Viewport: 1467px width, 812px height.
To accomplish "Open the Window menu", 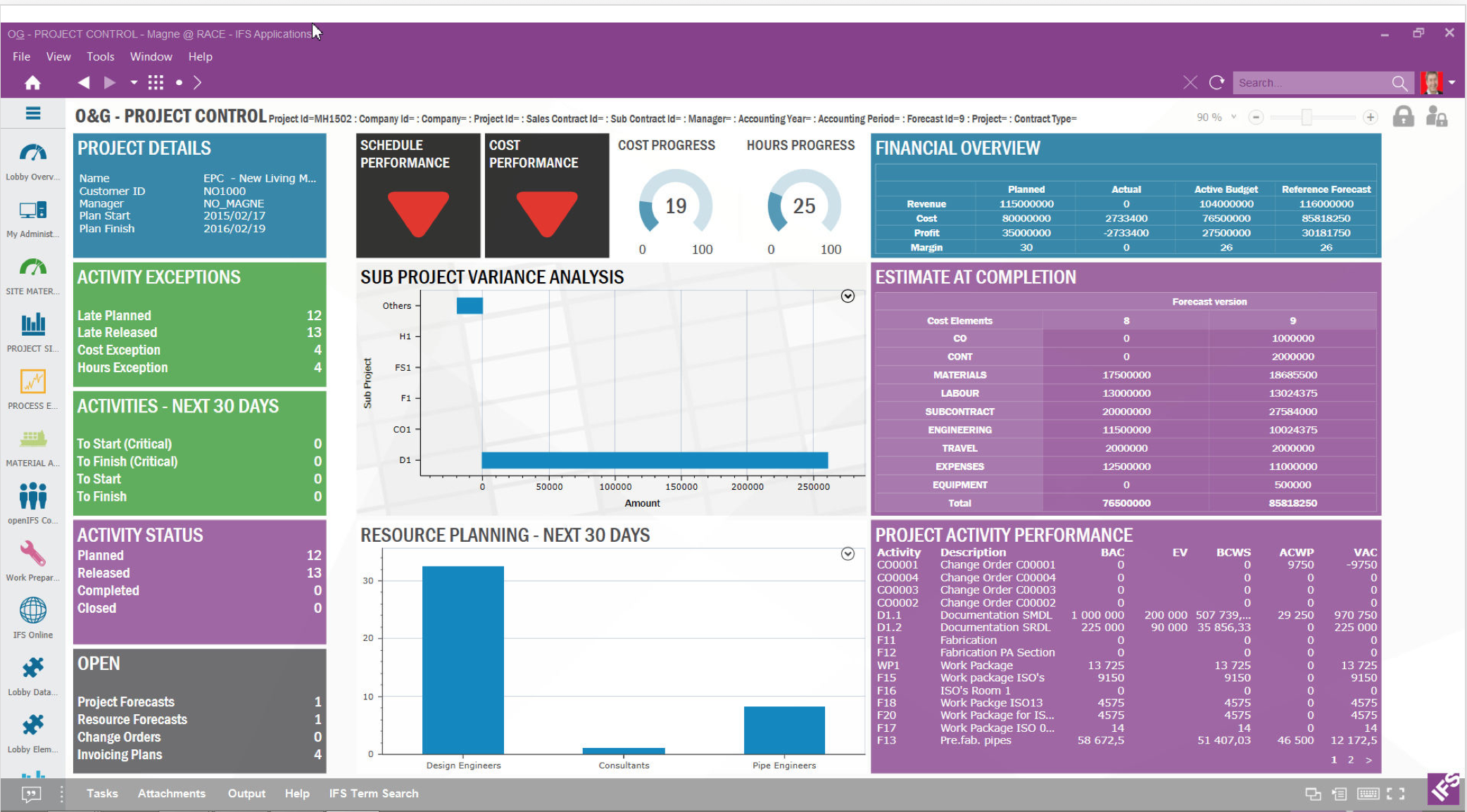I will [x=151, y=57].
